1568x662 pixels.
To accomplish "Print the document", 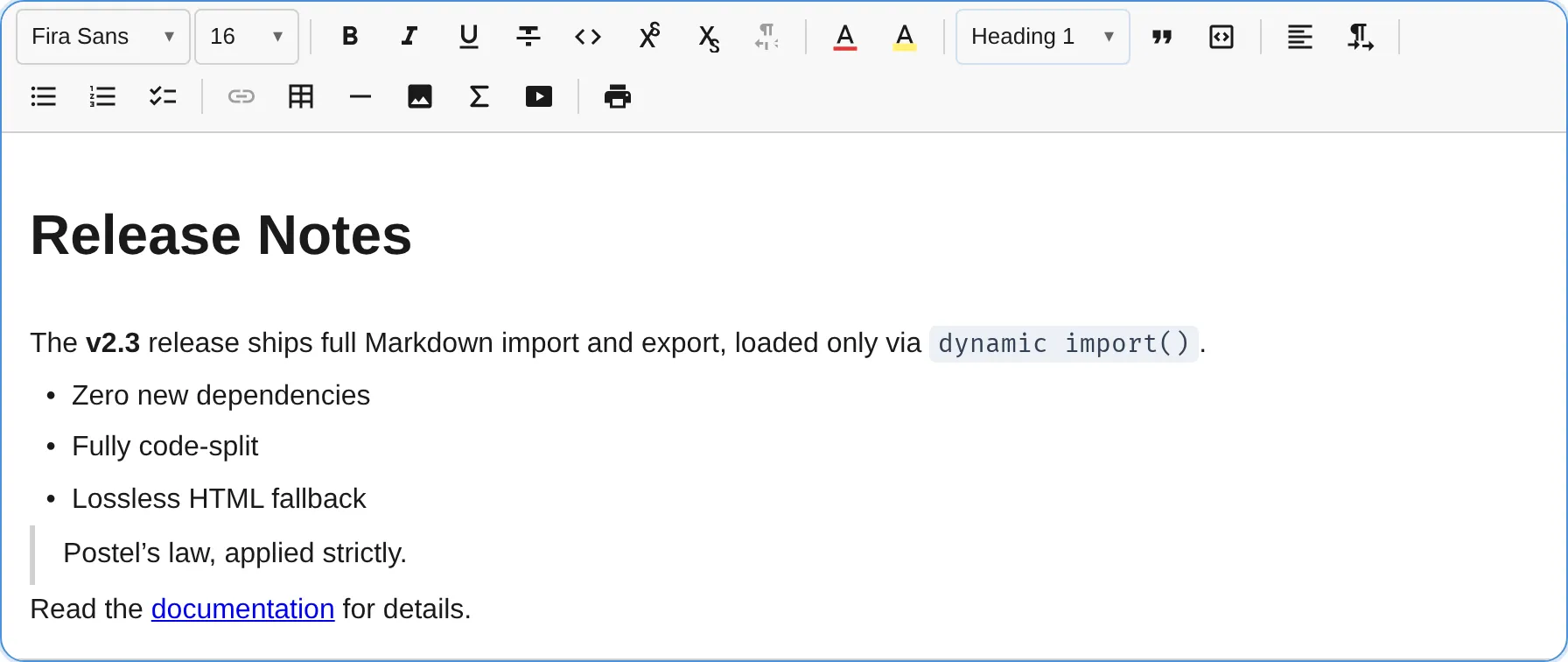I will pyautogui.click(x=618, y=96).
